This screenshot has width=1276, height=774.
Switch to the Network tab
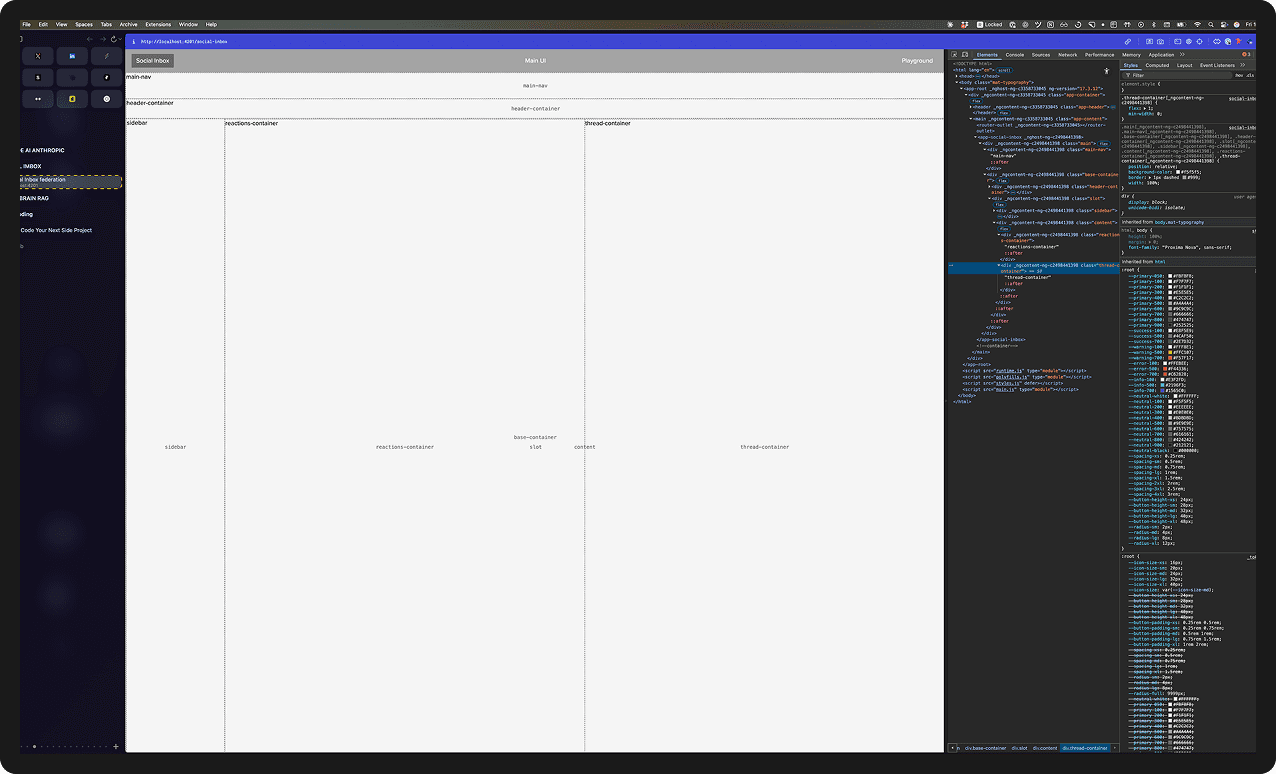[x=1068, y=54]
